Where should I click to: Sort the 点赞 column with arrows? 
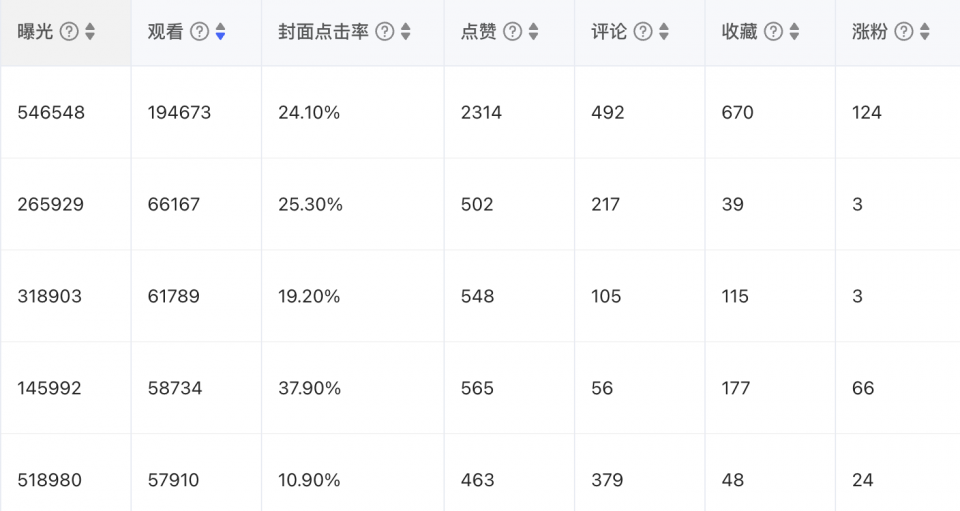534,32
